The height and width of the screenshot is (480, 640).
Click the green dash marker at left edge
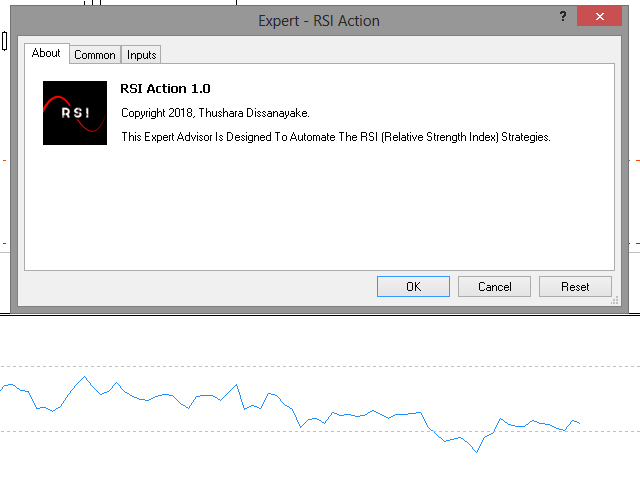(x=4, y=243)
